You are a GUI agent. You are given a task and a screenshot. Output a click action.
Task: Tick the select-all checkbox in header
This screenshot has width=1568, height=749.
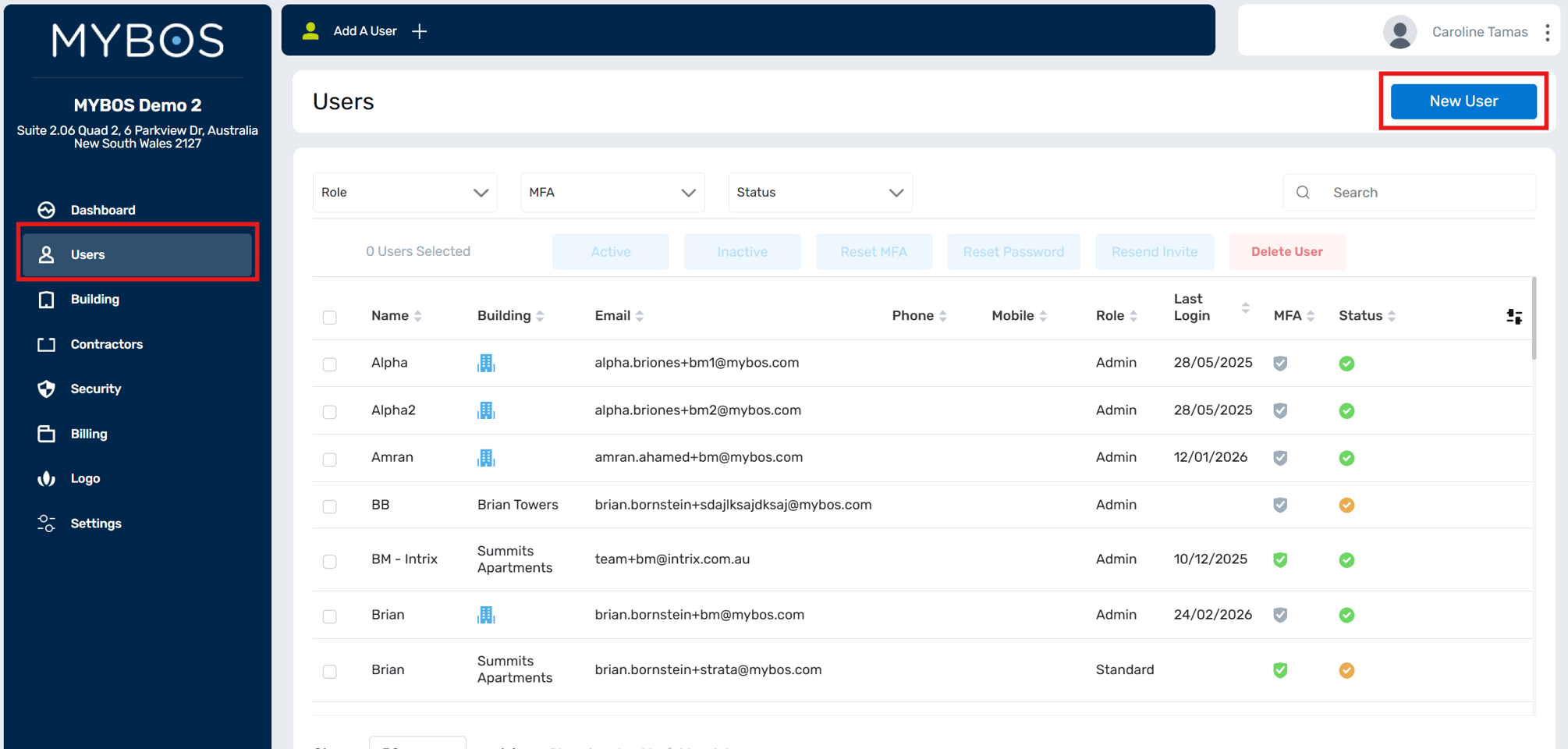(x=330, y=318)
